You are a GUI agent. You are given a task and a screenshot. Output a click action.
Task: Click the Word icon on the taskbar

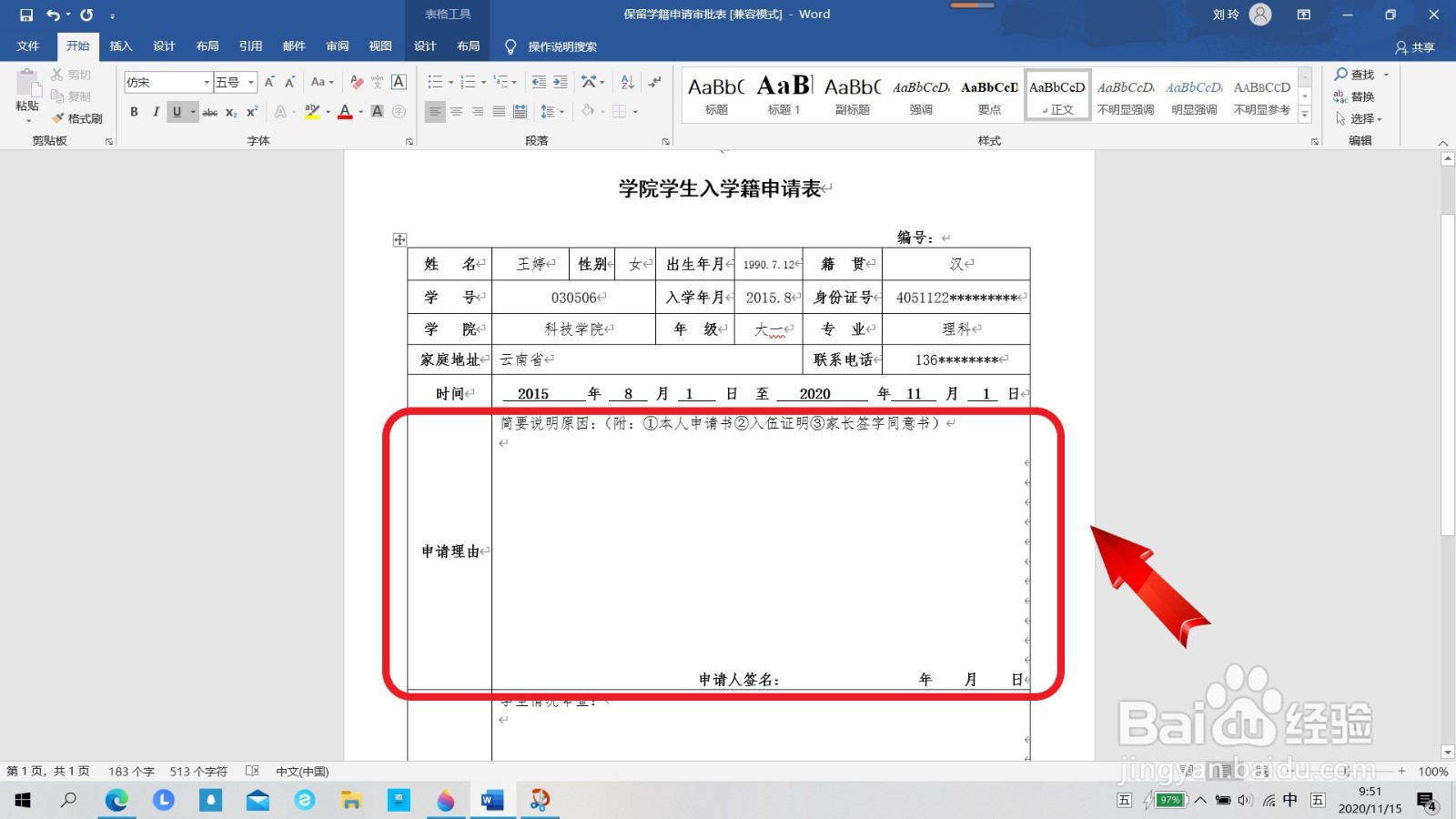492,800
